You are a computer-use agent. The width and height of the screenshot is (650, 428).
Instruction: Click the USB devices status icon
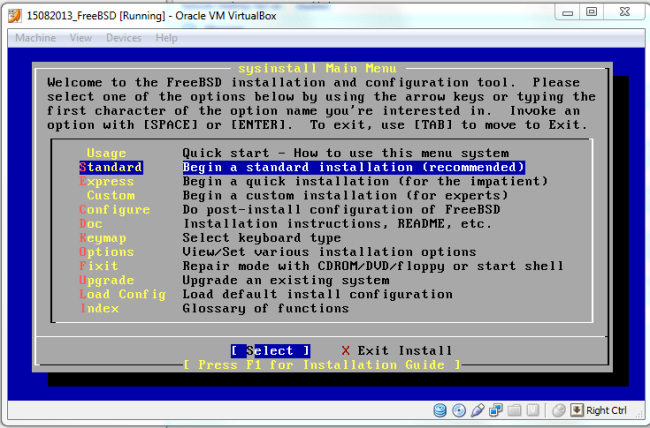pos(475,411)
